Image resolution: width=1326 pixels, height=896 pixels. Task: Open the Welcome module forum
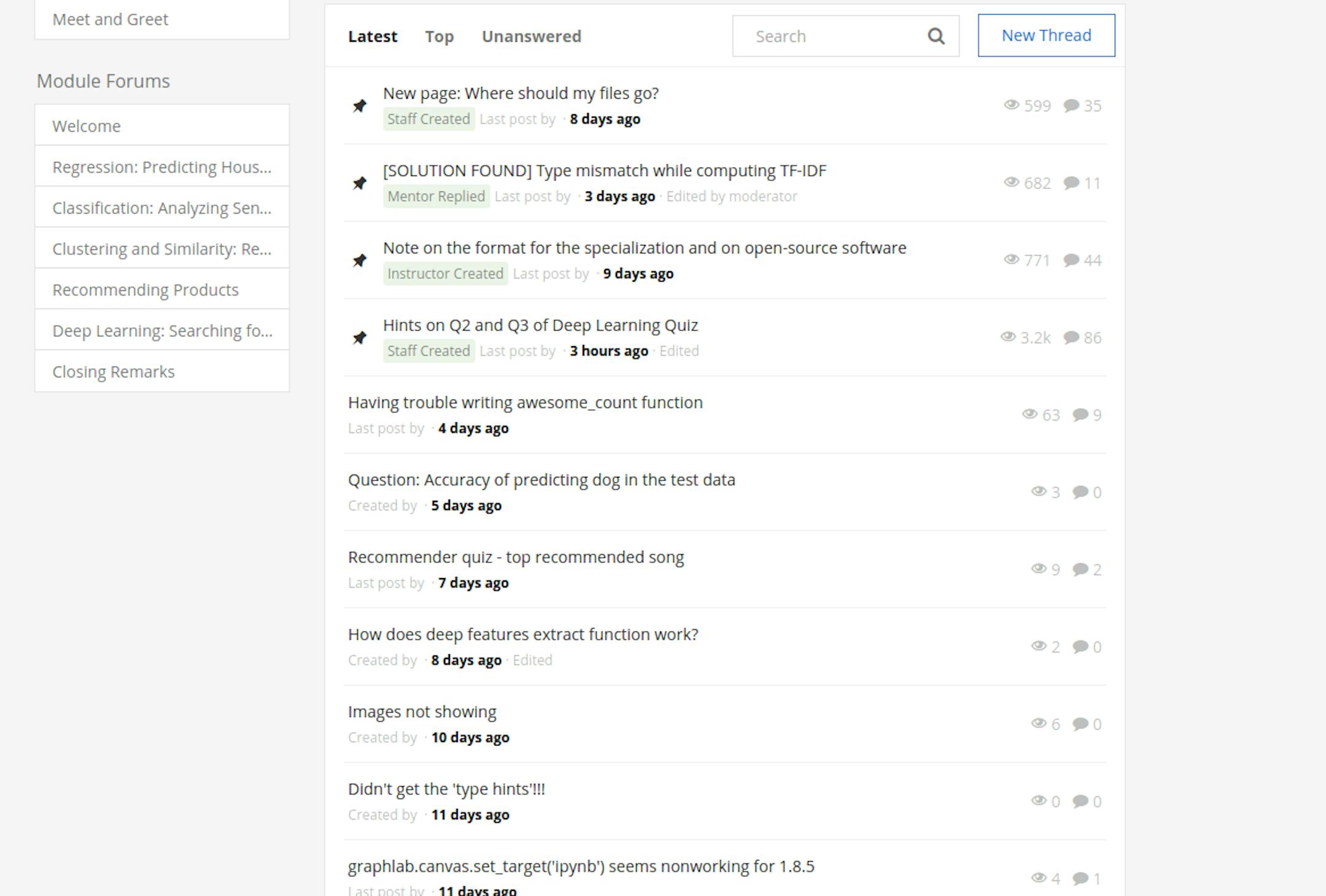pyautogui.click(x=87, y=126)
